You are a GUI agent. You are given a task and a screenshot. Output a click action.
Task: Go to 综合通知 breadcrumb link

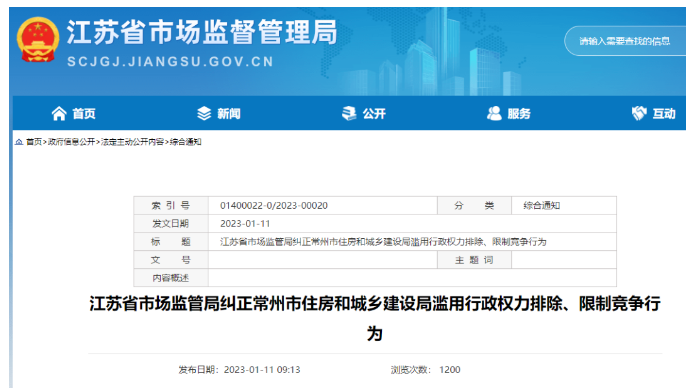click(x=186, y=142)
